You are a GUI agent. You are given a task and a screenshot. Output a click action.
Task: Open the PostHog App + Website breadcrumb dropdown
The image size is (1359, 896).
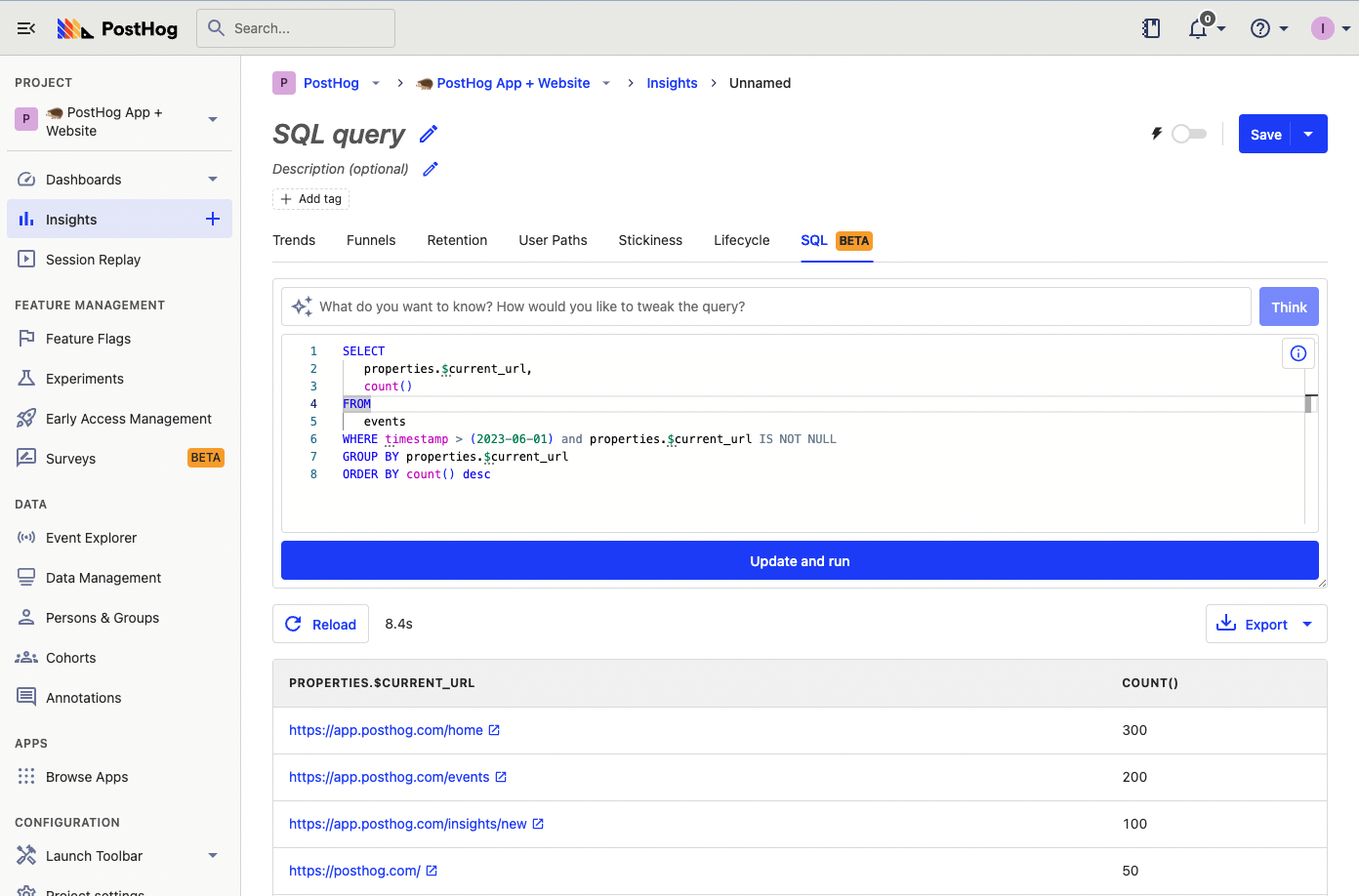tap(606, 83)
